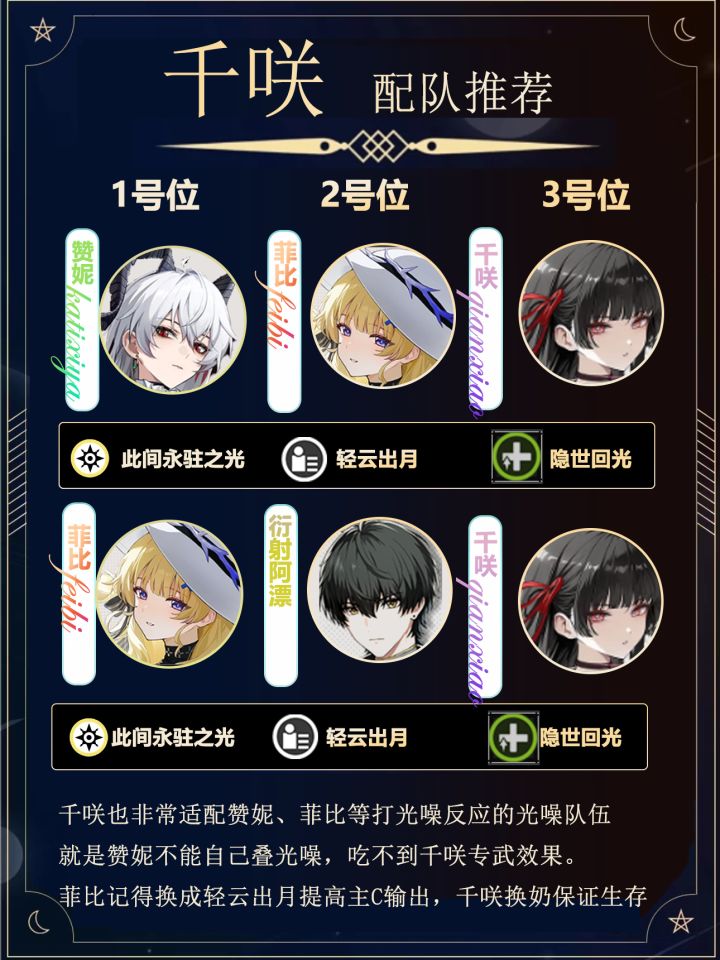Click the second-team 隐世回光 green healing icon
Viewport: 720px width, 960px height.
[x=513, y=737]
